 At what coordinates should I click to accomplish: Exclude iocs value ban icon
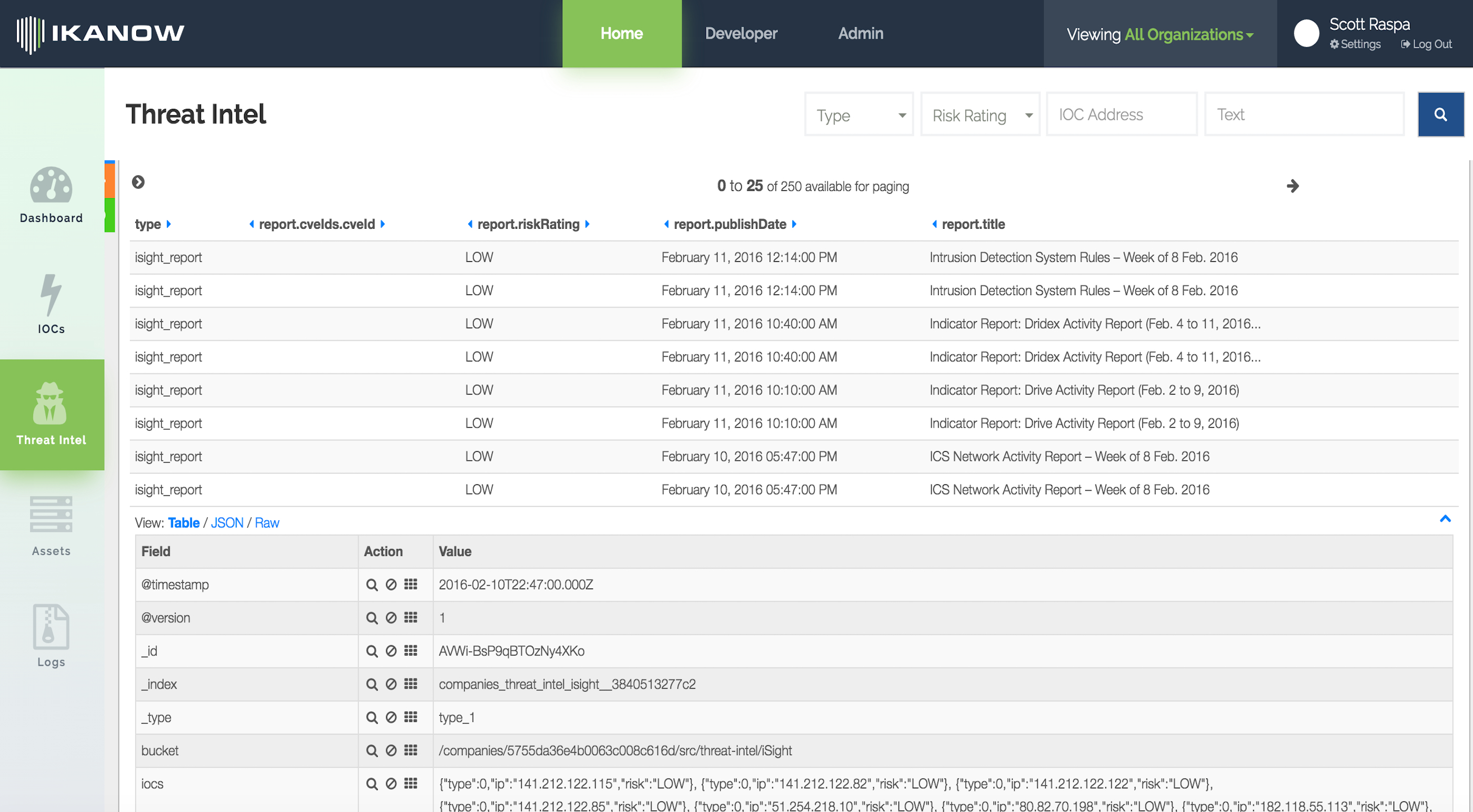(x=391, y=784)
